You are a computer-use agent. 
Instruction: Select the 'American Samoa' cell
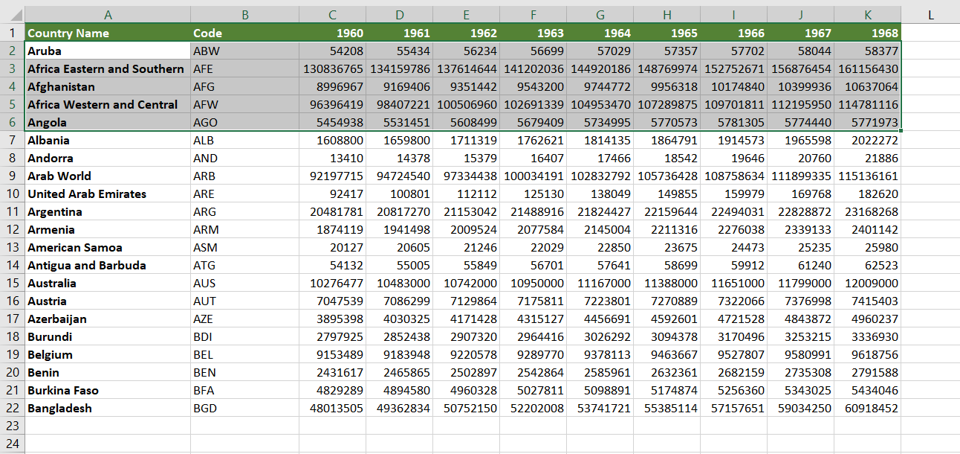tap(108, 247)
